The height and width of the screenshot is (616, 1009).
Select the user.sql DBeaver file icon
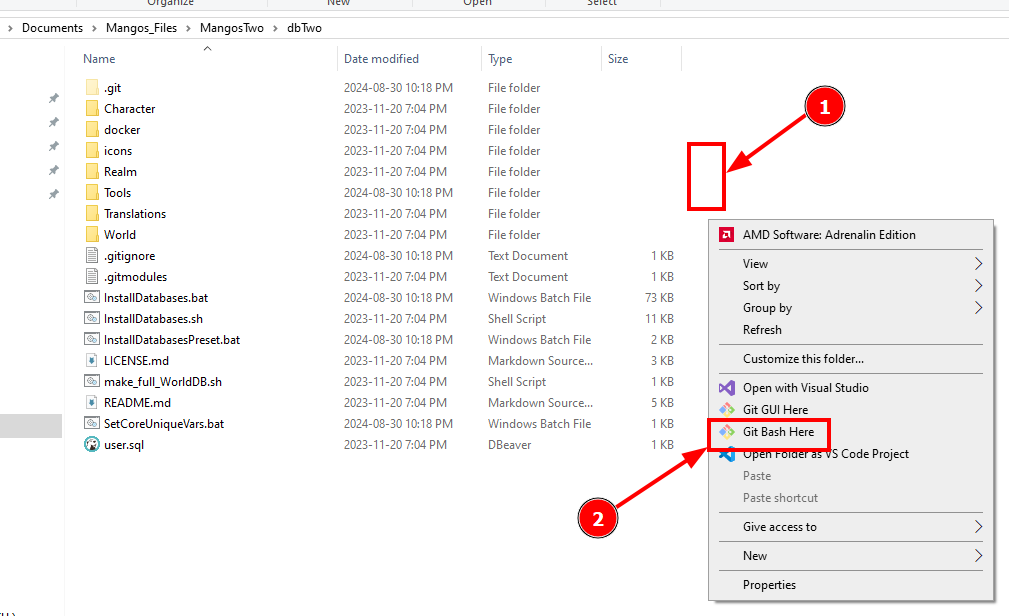tap(92, 445)
